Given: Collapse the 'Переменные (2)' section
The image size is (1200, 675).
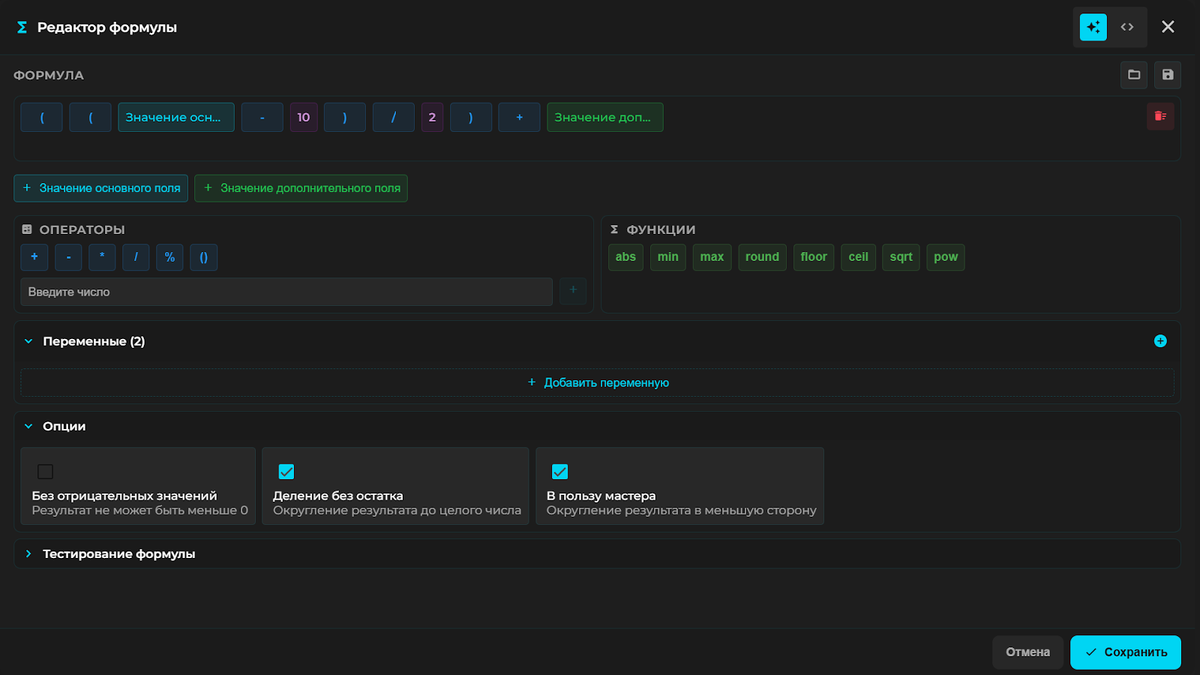Looking at the screenshot, I should coord(29,341).
